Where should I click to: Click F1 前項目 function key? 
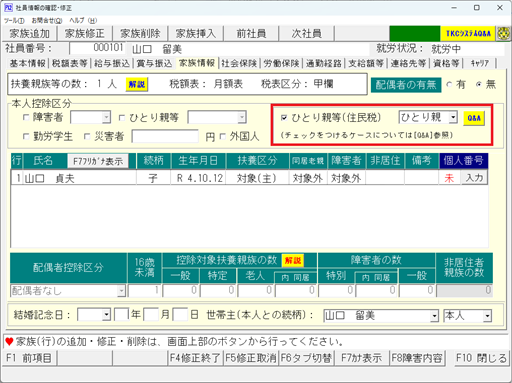tap(29, 358)
